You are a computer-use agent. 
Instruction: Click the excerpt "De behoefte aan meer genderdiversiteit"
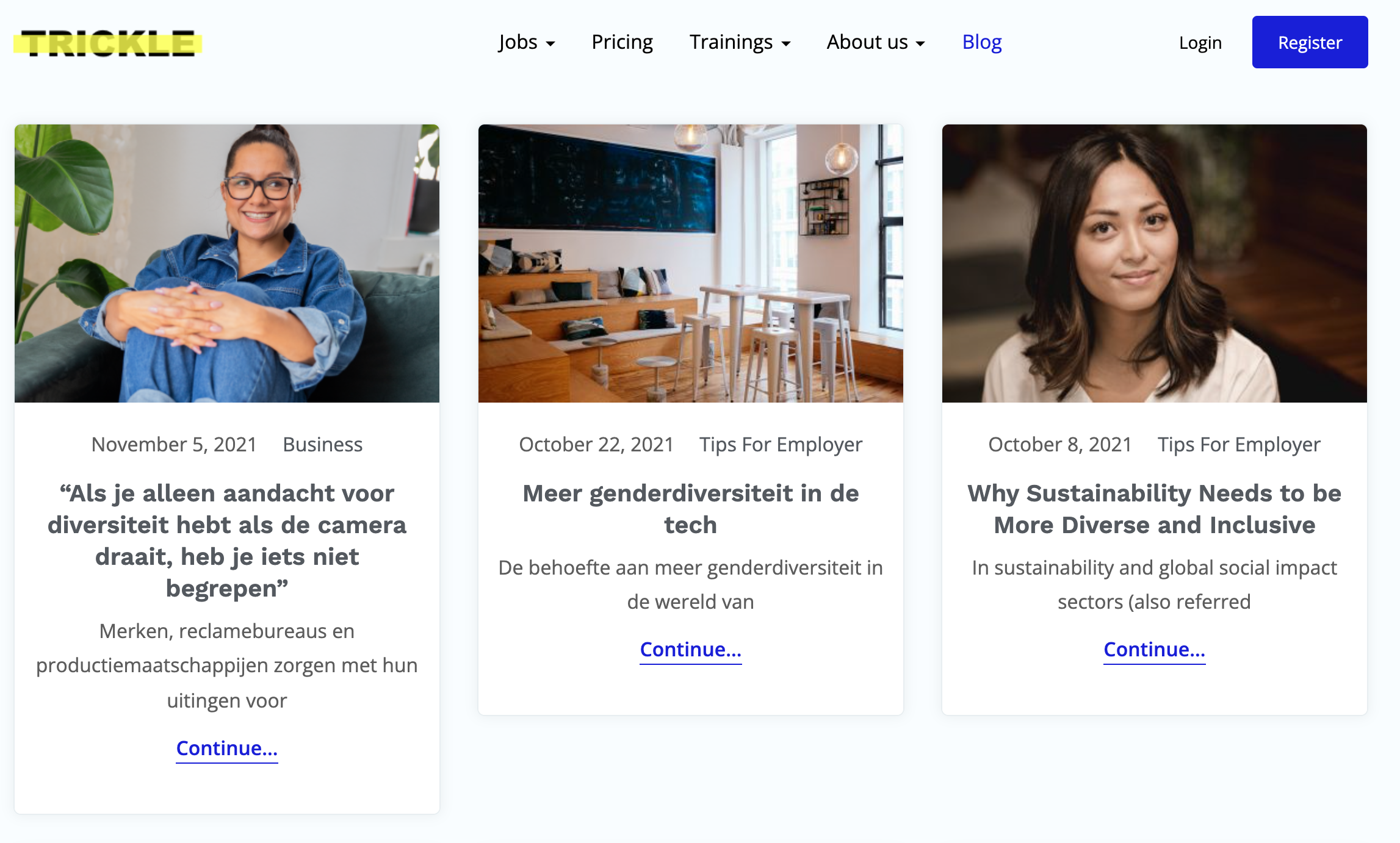[x=691, y=584]
